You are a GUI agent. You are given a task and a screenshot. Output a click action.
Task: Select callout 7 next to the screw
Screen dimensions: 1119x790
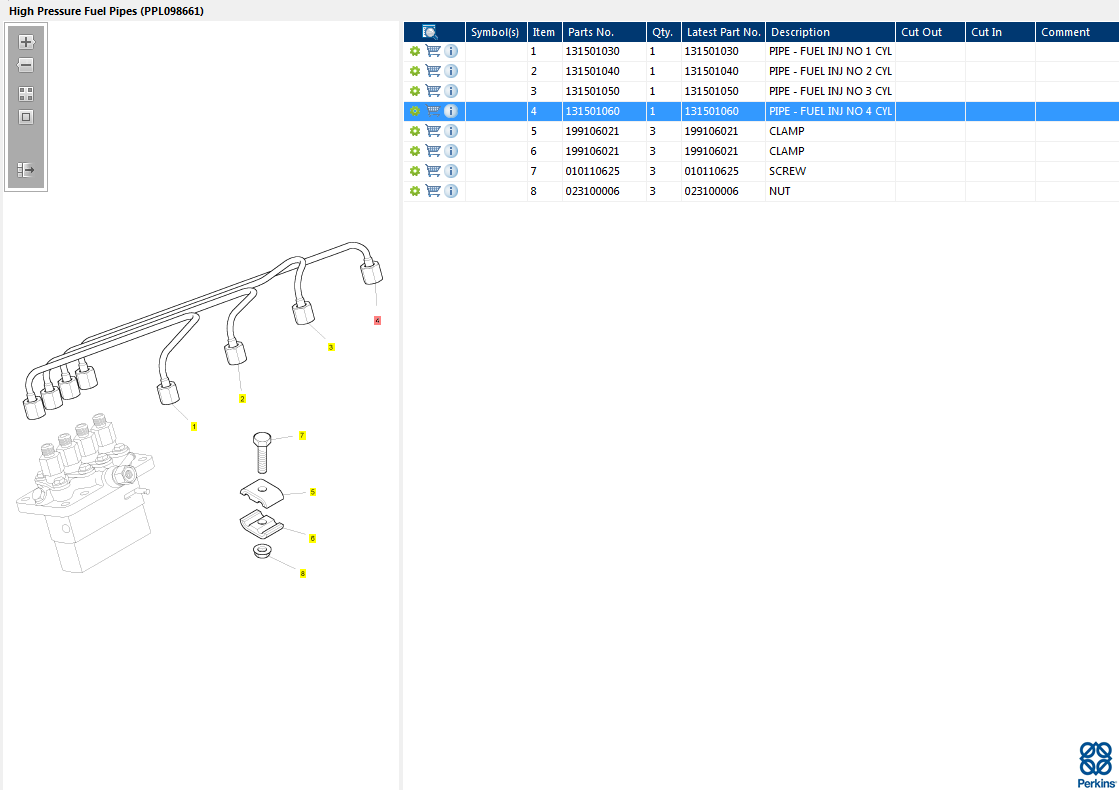(x=303, y=435)
